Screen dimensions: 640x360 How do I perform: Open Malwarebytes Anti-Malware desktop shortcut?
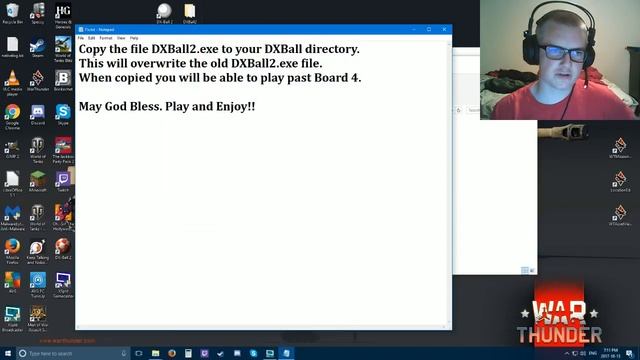pos(12,218)
